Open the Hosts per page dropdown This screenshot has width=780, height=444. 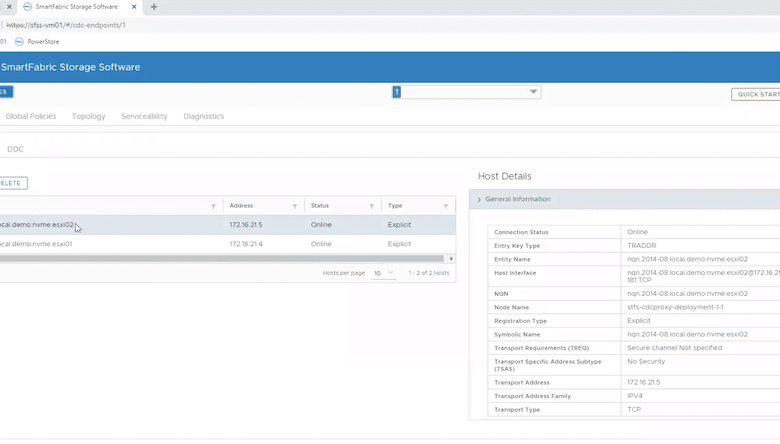tap(384, 273)
